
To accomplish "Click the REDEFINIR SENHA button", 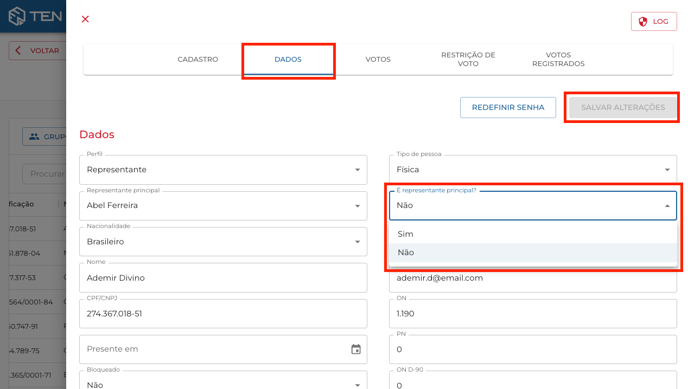I will tap(508, 107).
